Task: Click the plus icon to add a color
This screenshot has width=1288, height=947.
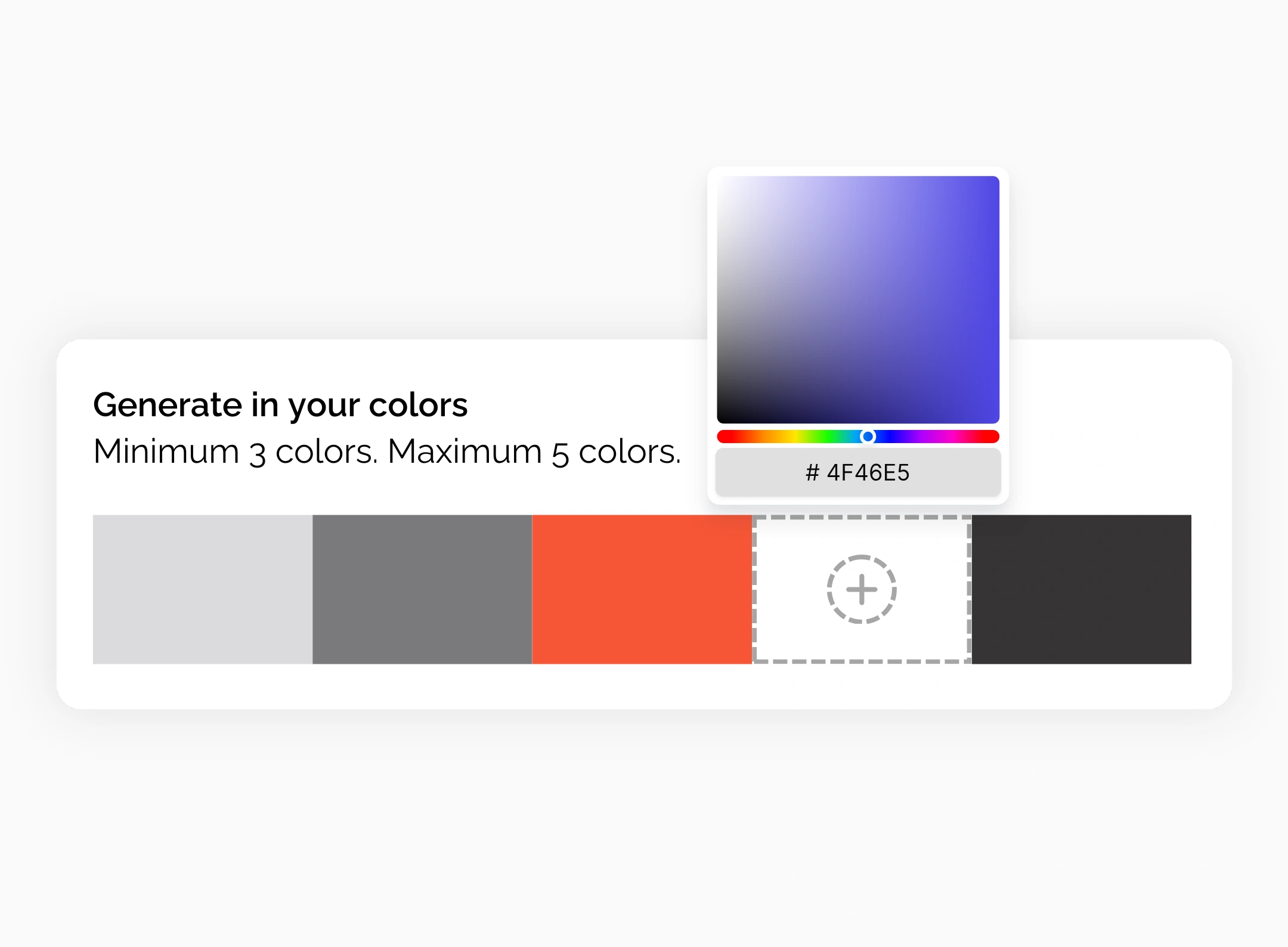Action: 861,589
